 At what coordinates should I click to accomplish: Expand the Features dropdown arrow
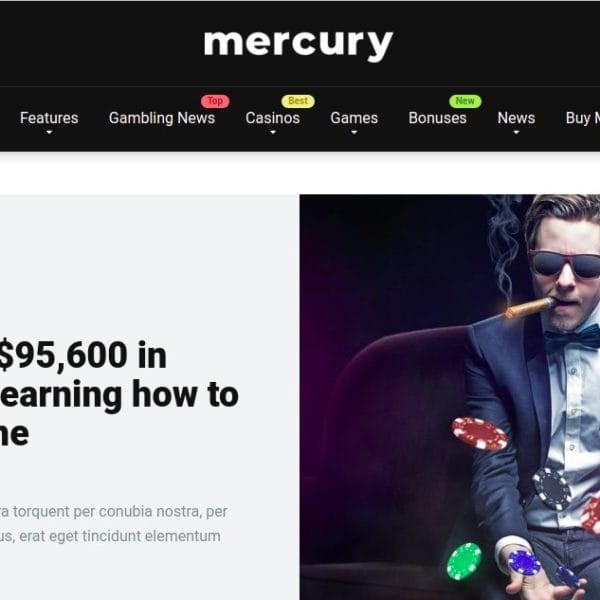tap(49, 132)
